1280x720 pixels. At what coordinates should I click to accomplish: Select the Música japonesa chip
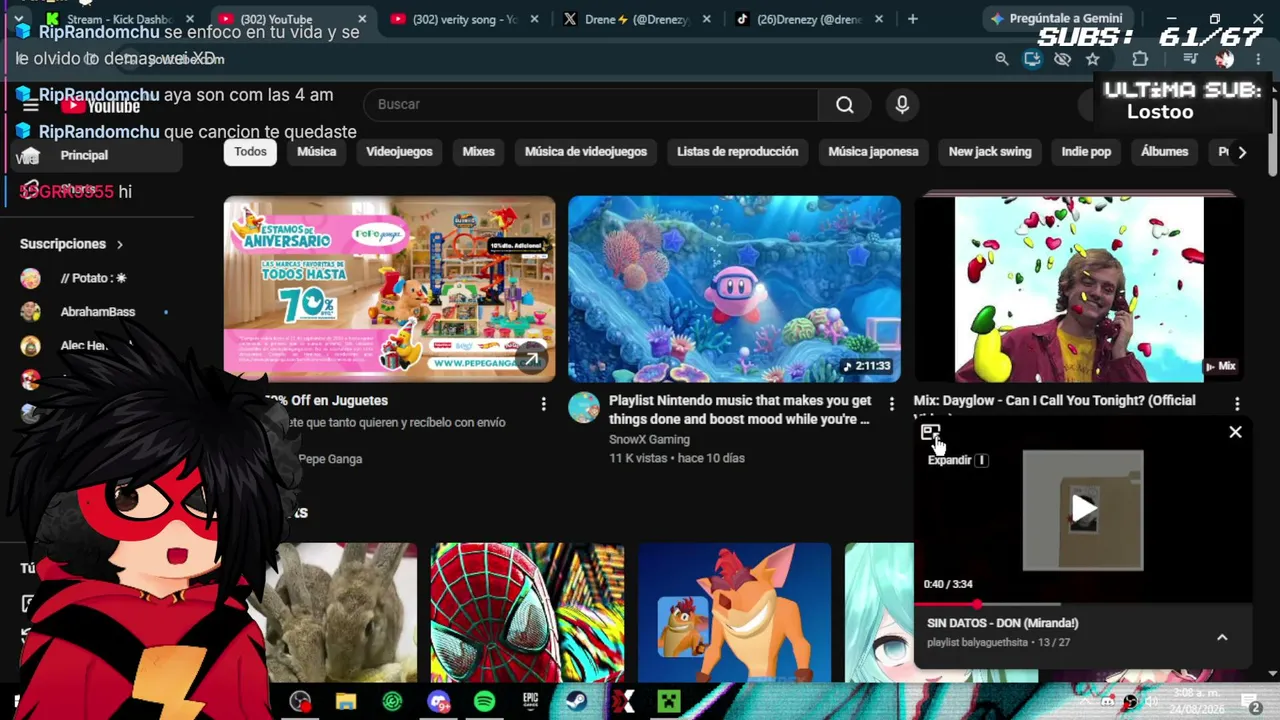pos(873,152)
